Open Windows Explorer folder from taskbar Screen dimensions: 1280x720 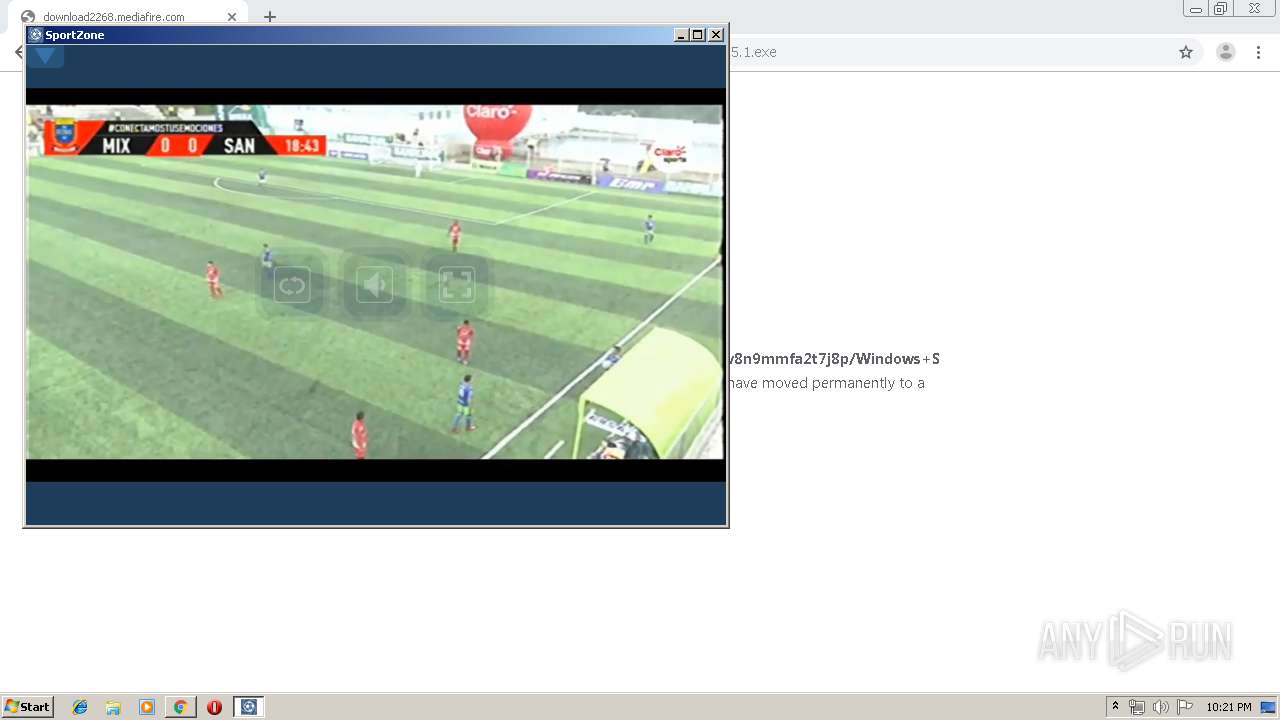point(113,707)
